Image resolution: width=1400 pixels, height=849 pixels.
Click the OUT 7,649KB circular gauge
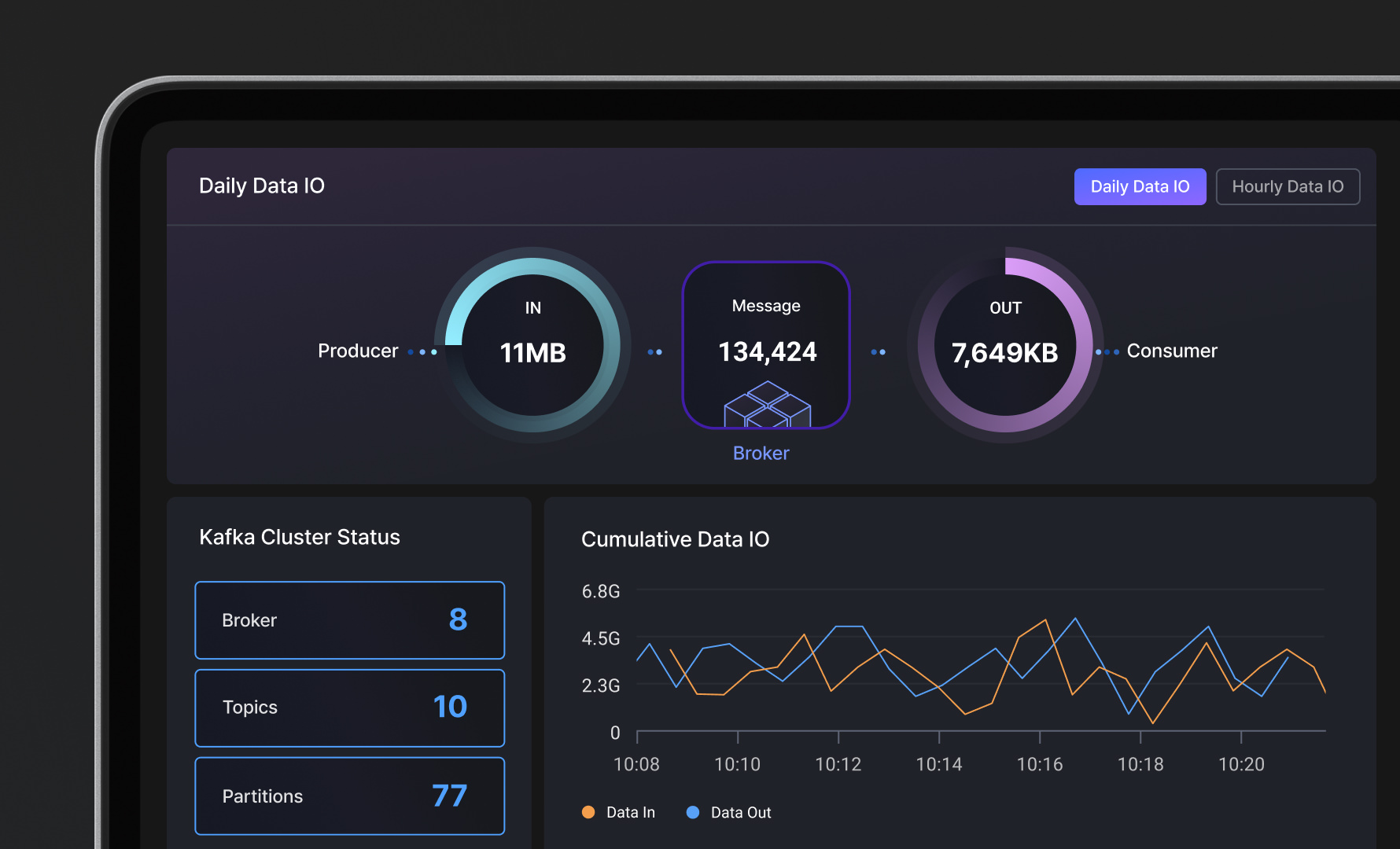[x=1004, y=345]
